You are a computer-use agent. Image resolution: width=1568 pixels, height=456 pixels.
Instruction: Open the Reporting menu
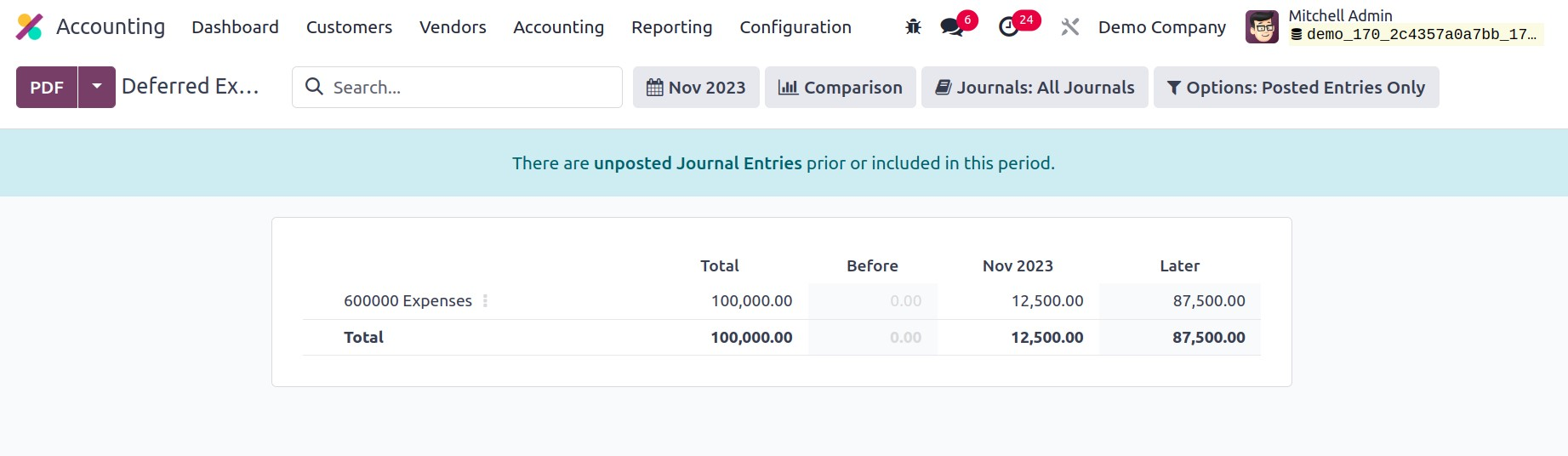(x=671, y=27)
